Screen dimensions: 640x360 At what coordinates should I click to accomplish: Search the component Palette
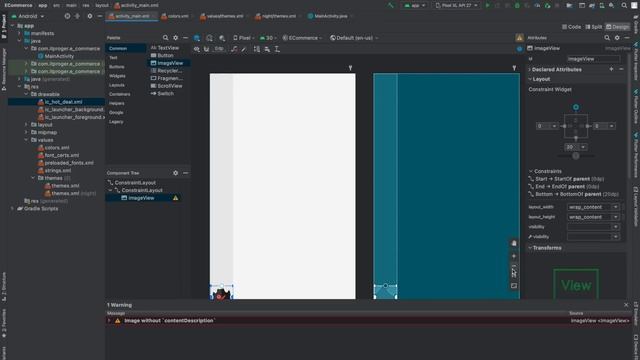point(165,38)
